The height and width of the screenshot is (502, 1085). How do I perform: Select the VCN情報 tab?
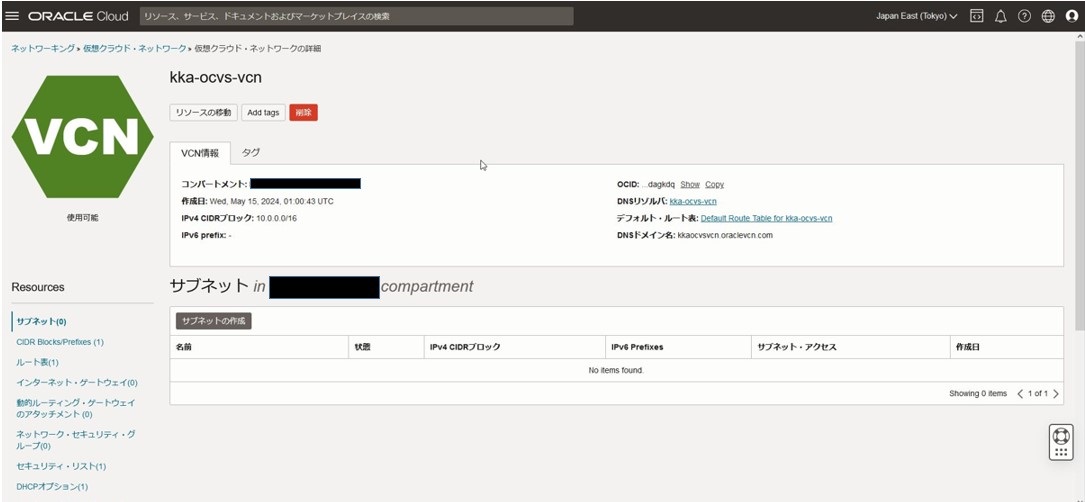pyautogui.click(x=200, y=153)
